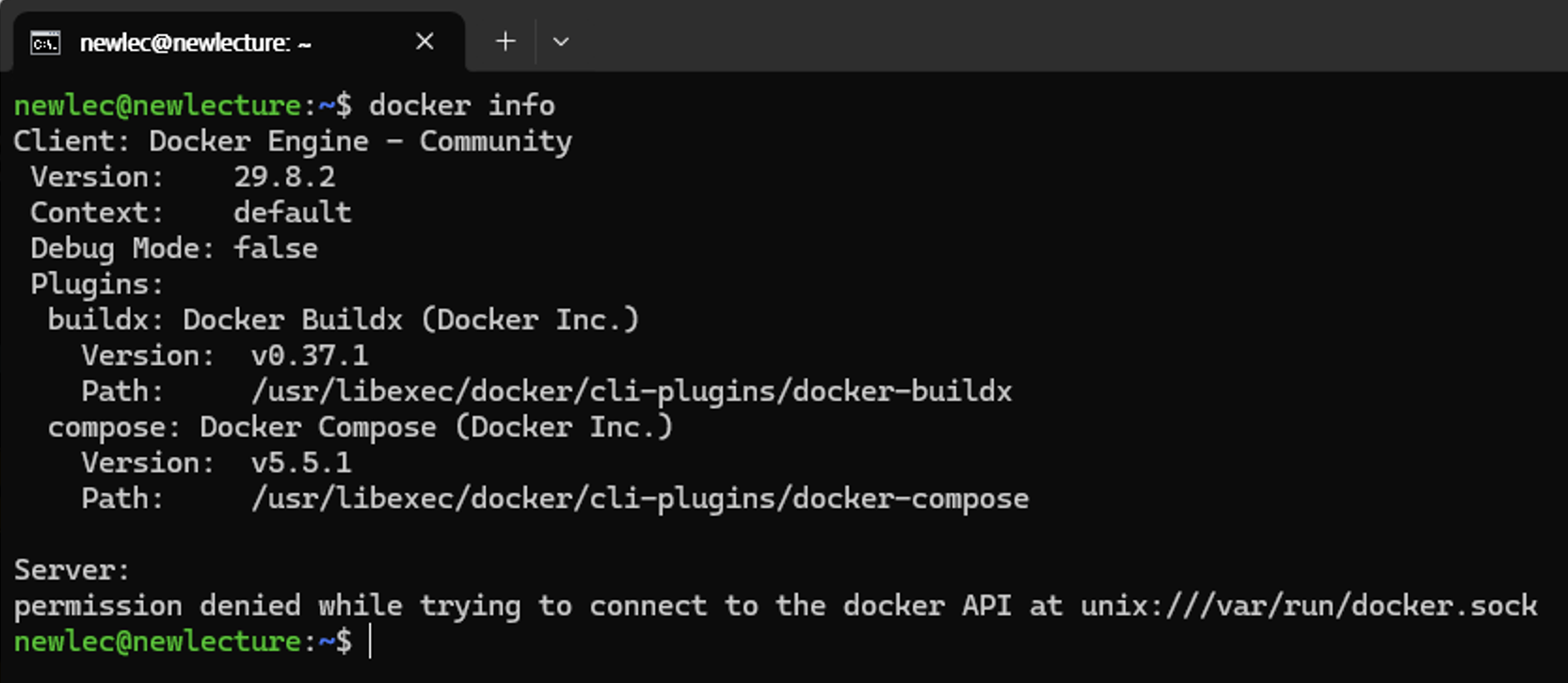Screen dimensions: 1568x683
Task: Click the compose version v5.5.1
Action: pyautogui.click(x=301, y=463)
